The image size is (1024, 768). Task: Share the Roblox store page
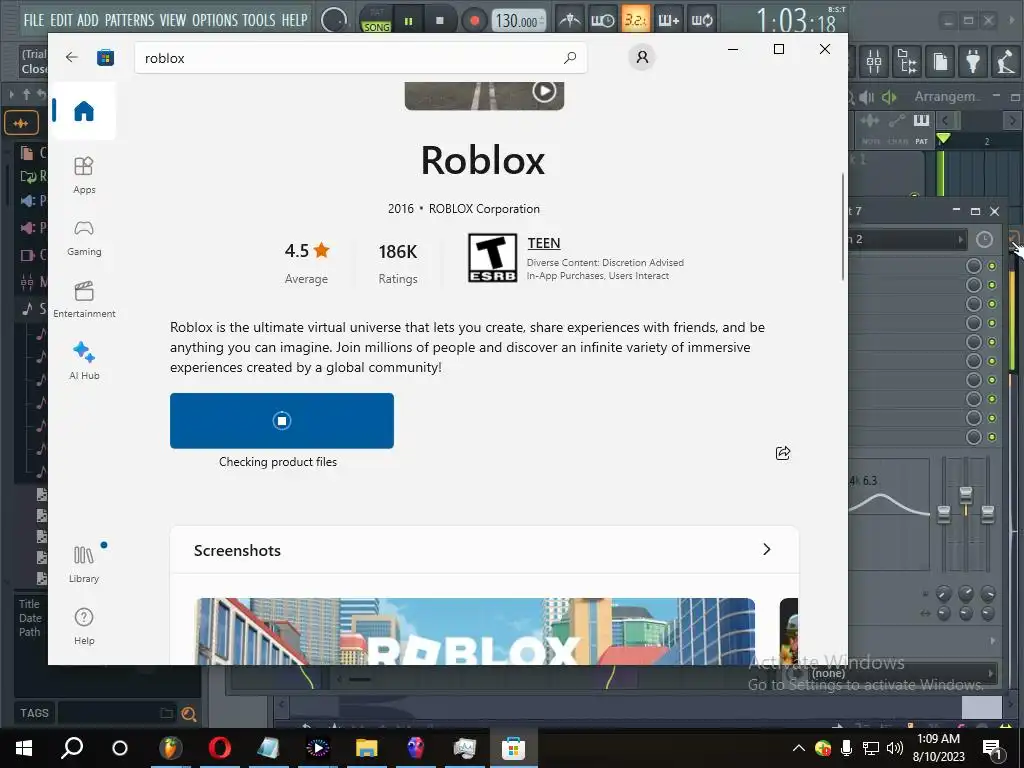pyautogui.click(x=782, y=453)
